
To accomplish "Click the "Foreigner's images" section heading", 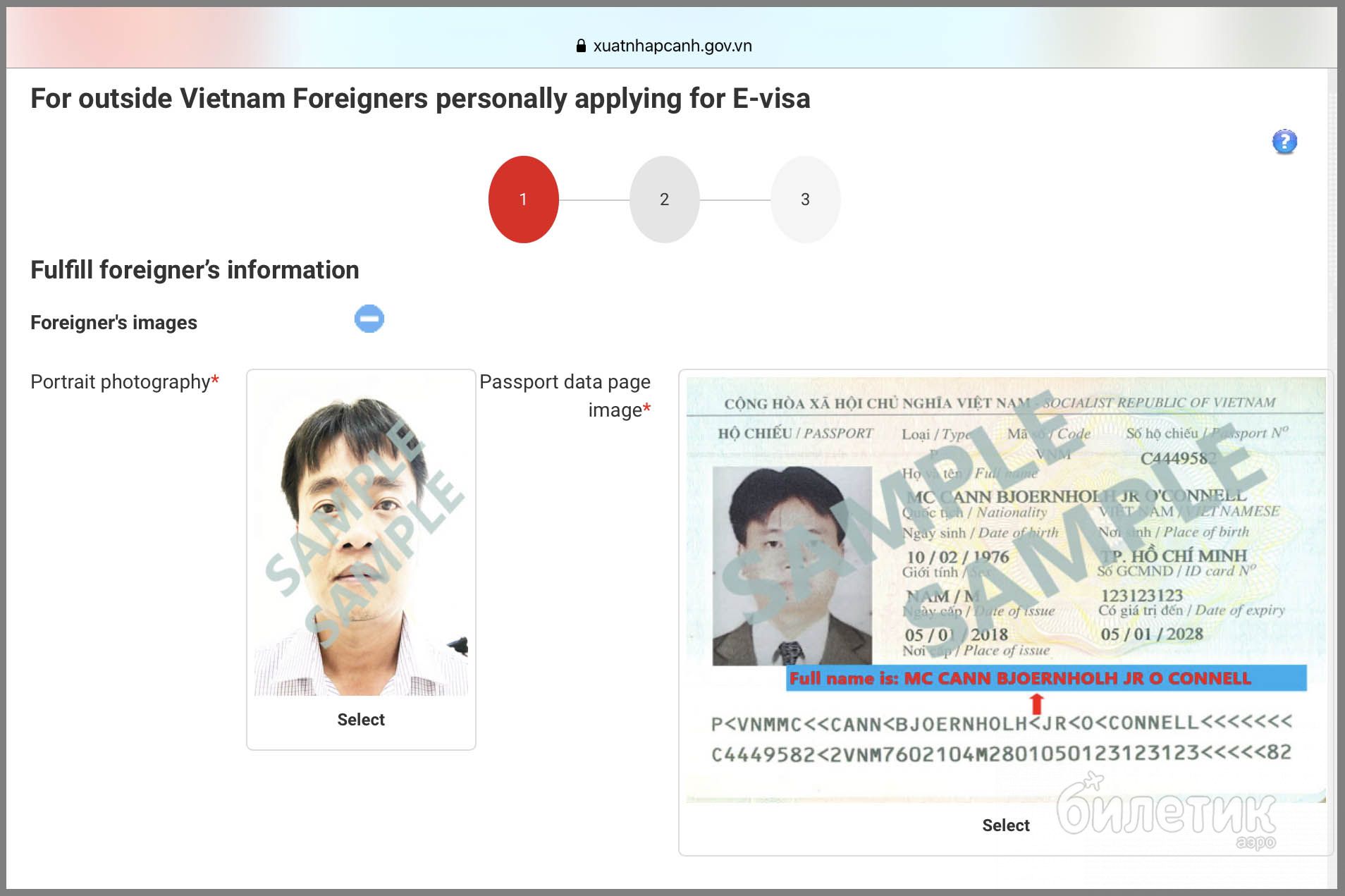I will 113,323.
